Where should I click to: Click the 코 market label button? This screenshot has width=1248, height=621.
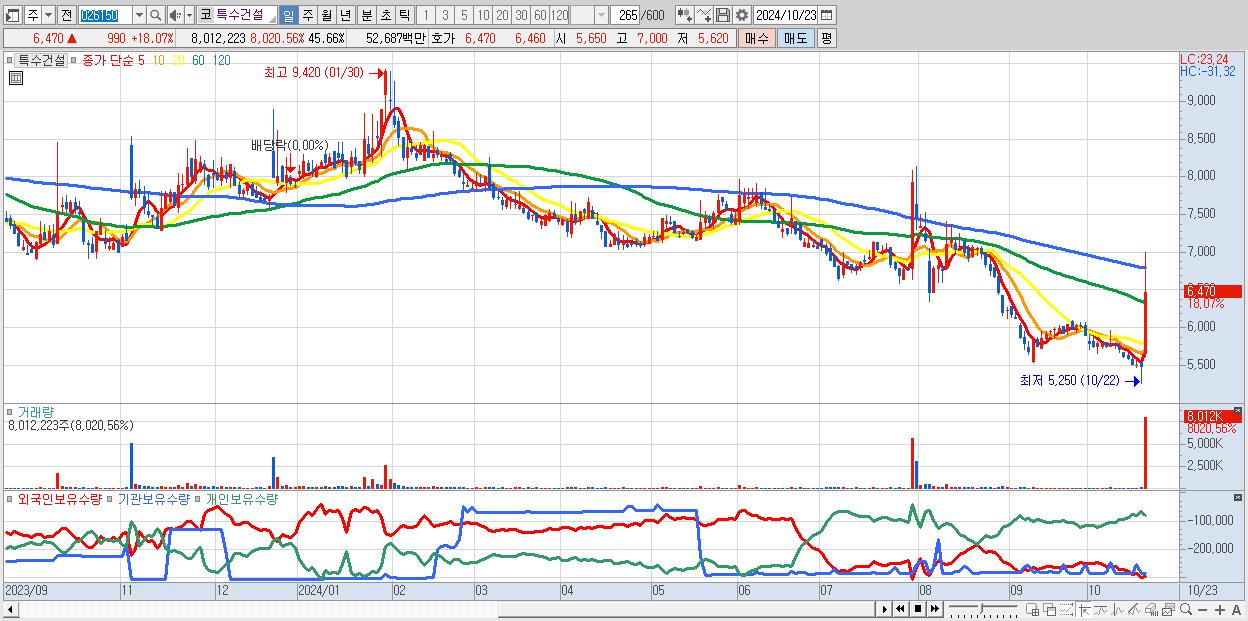tap(205, 15)
